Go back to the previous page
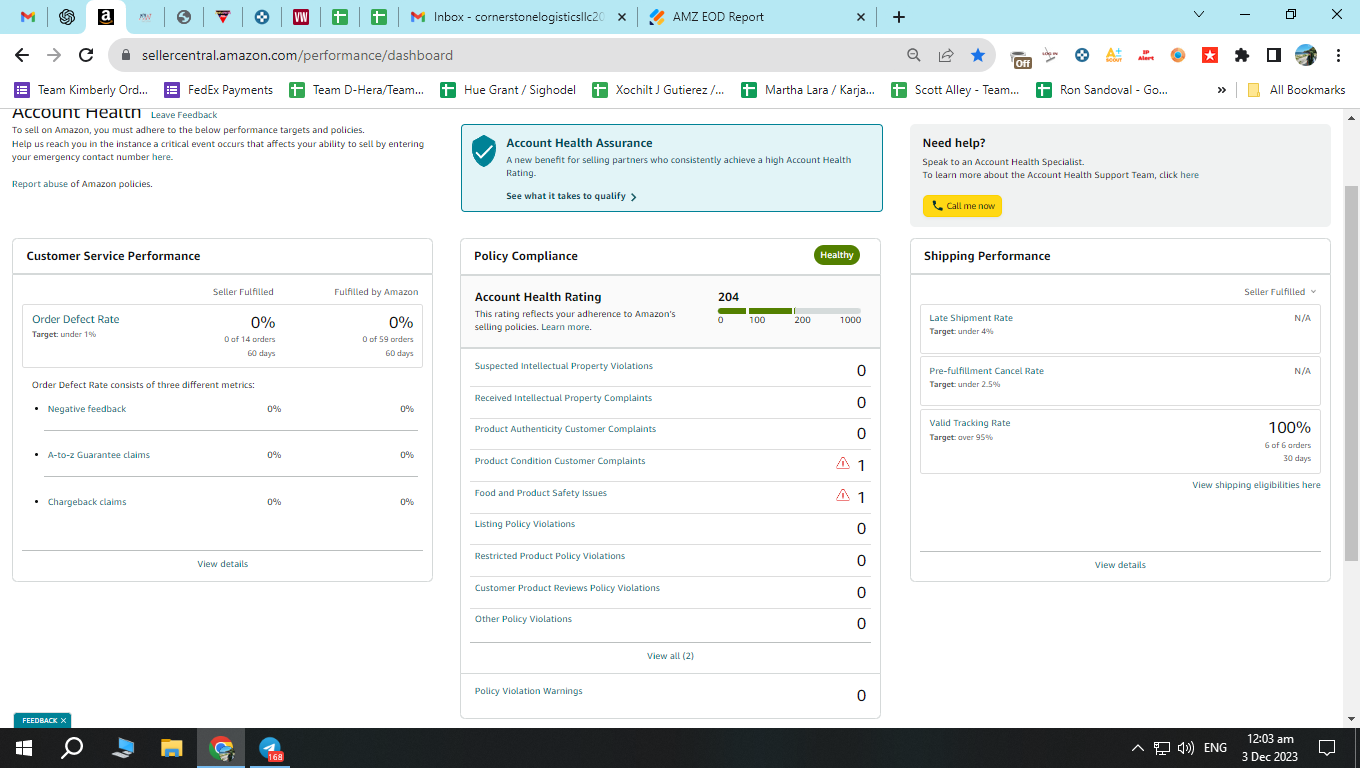The image size is (1360, 768). click(21, 55)
